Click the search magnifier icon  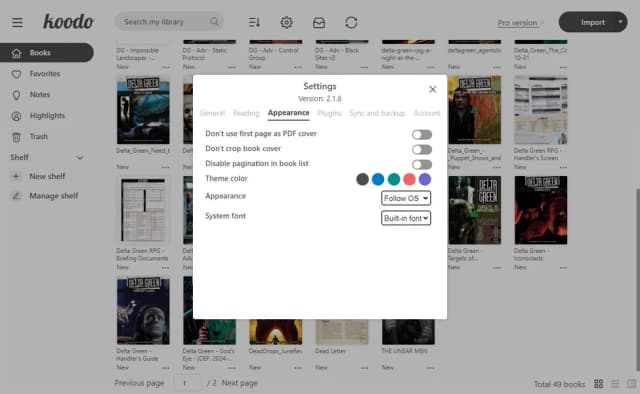[214, 21]
